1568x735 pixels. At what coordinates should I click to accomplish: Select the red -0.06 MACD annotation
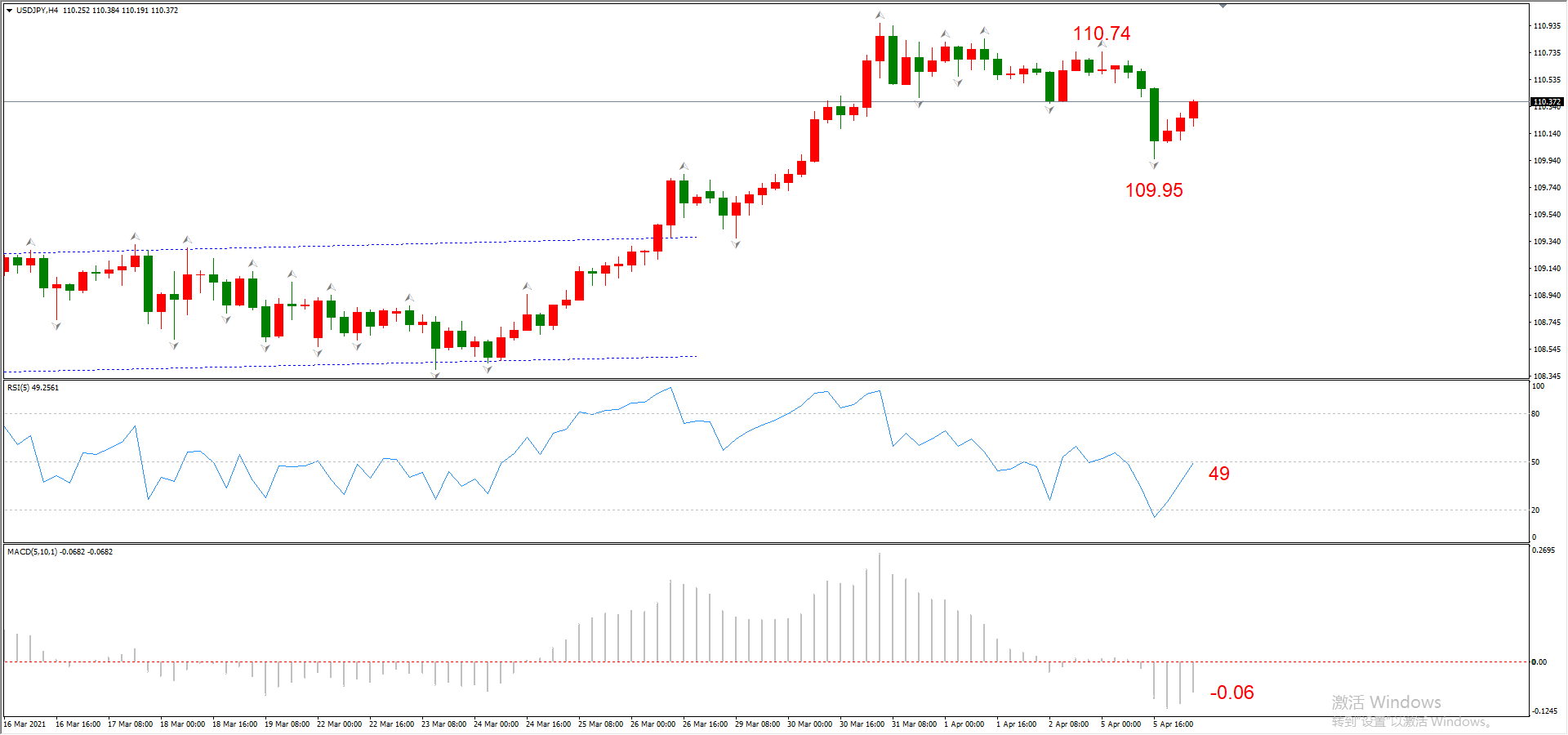pyautogui.click(x=1232, y=693)
